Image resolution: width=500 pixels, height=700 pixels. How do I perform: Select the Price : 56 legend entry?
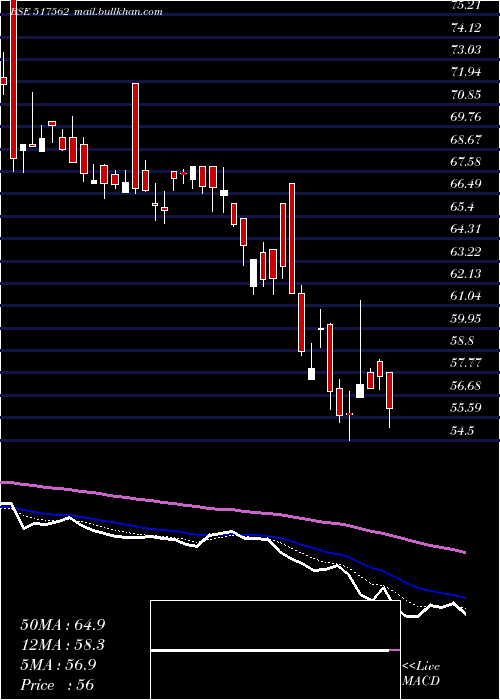pyautogui.click(x=57, y=685)
